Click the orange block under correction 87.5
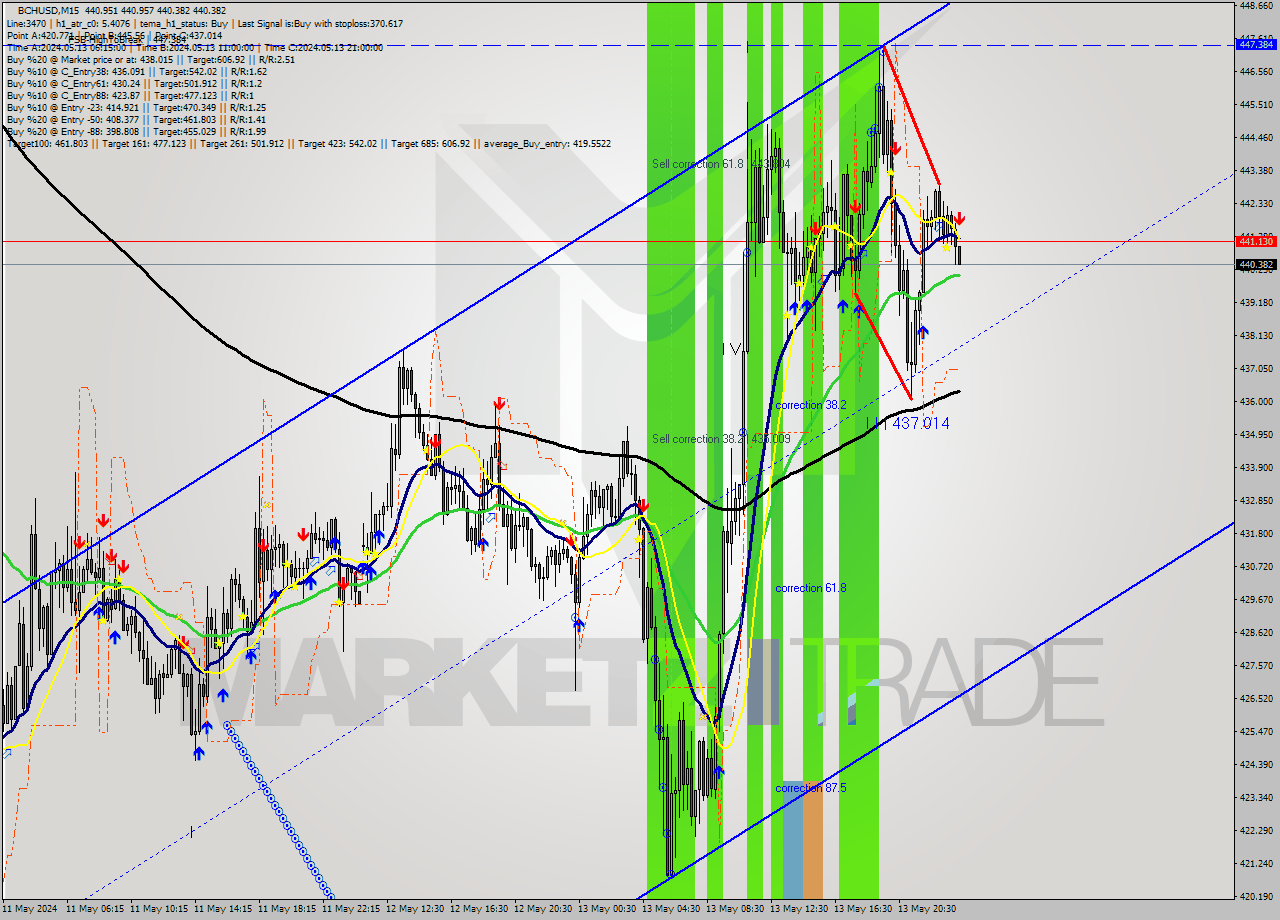Image resolution: width=1280 pixels, height=920 pixels. point(812,840)
